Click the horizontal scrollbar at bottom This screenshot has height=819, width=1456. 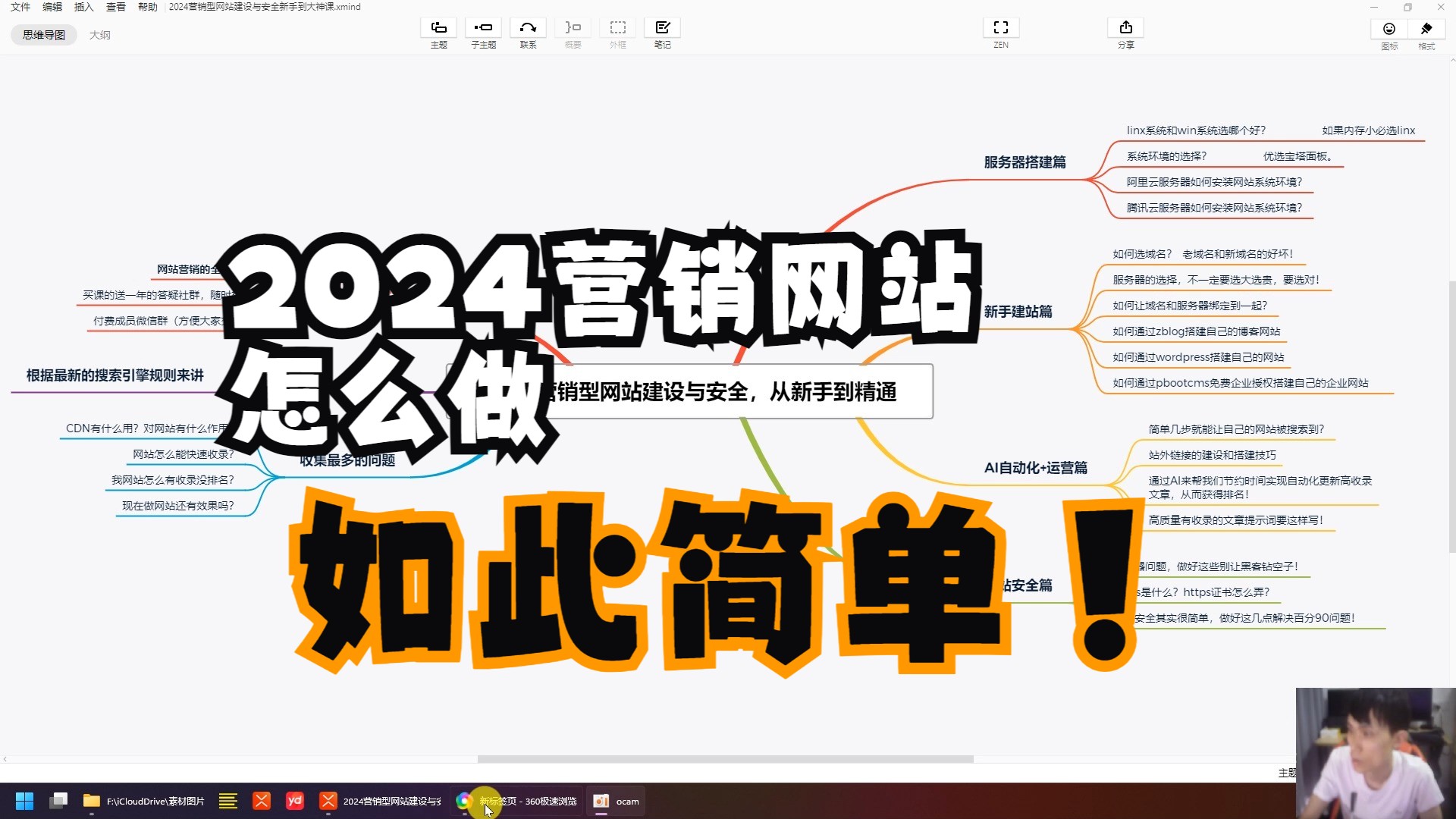click(724, 758)
